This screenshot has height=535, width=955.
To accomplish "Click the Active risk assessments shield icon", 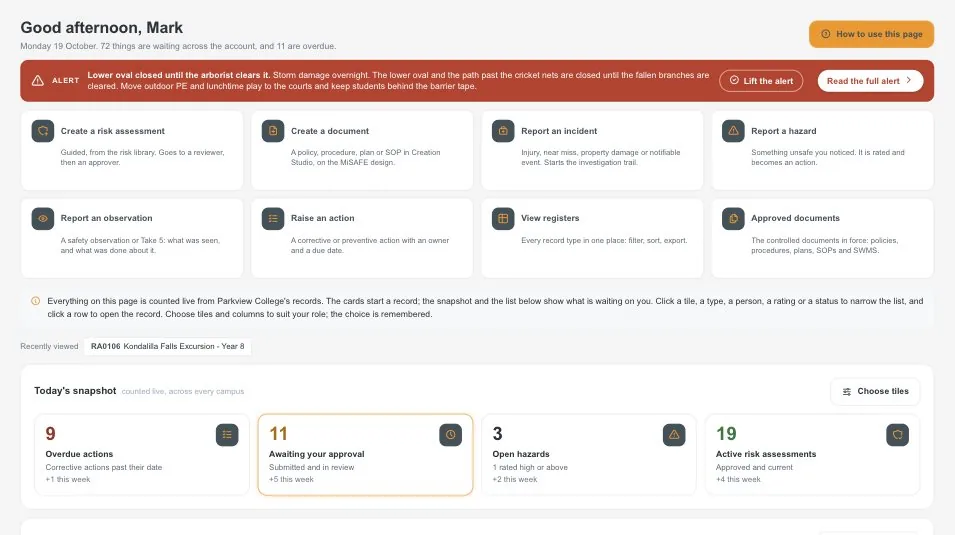I will (x=898, y=435).
